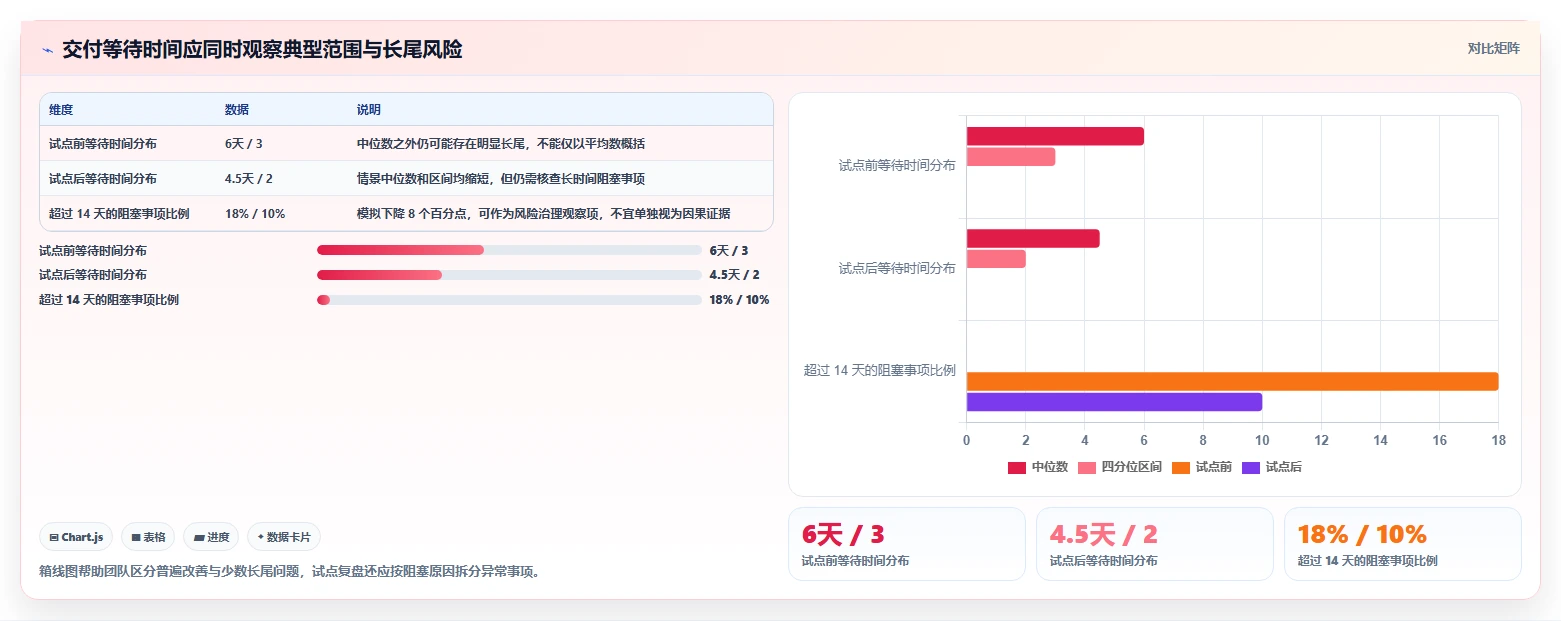Select the Chart.js tag chip
This screenshot has height=621, width=1561.
click(x=76, y=537)
